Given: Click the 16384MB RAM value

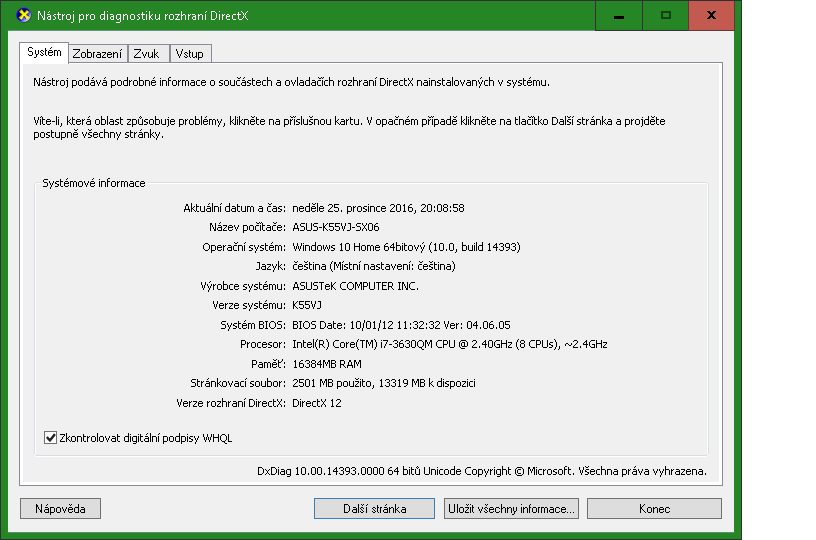Looking at the screenshot, I should [327, 364].
